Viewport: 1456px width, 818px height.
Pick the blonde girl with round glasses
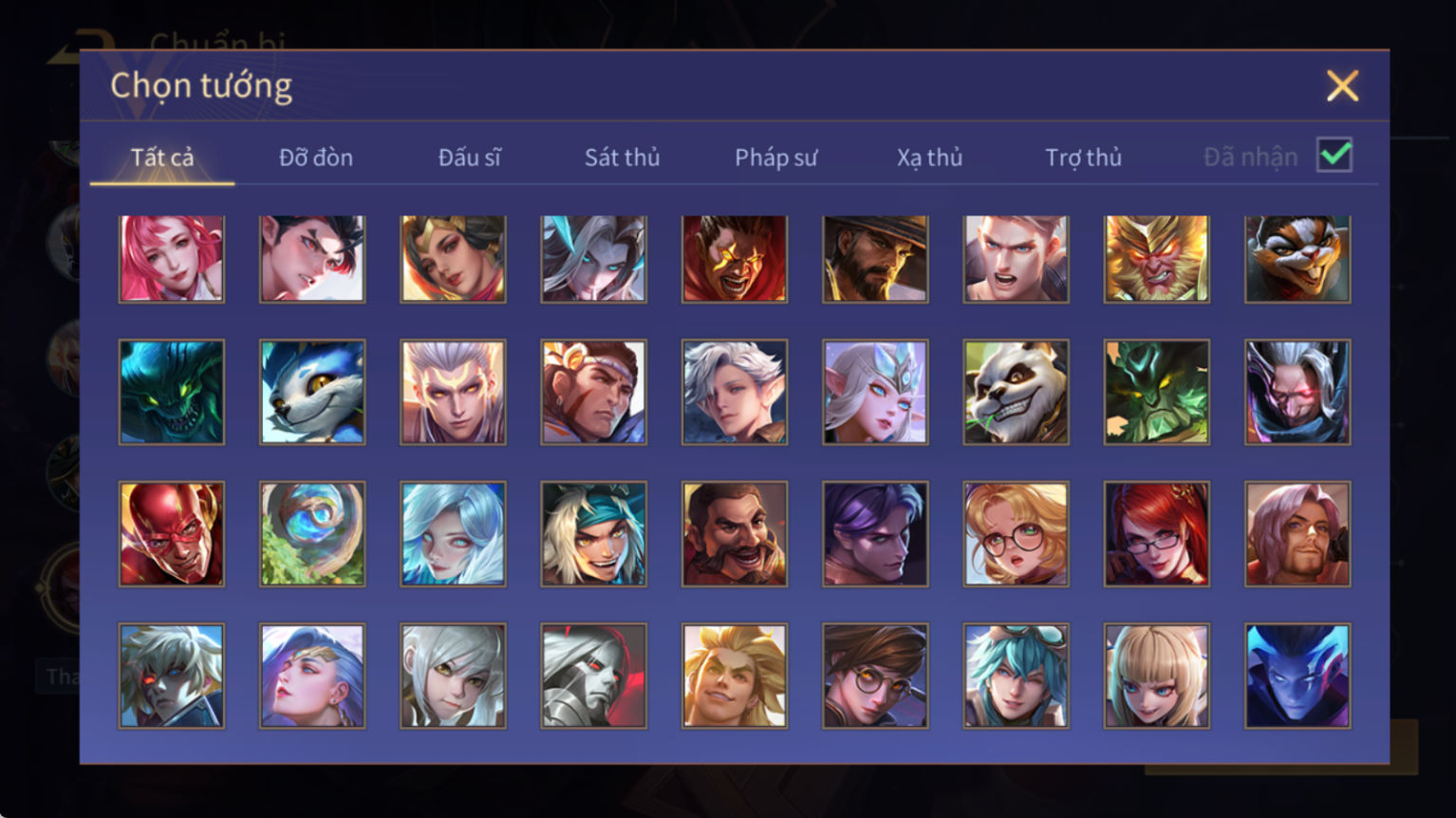(1016, 533)
